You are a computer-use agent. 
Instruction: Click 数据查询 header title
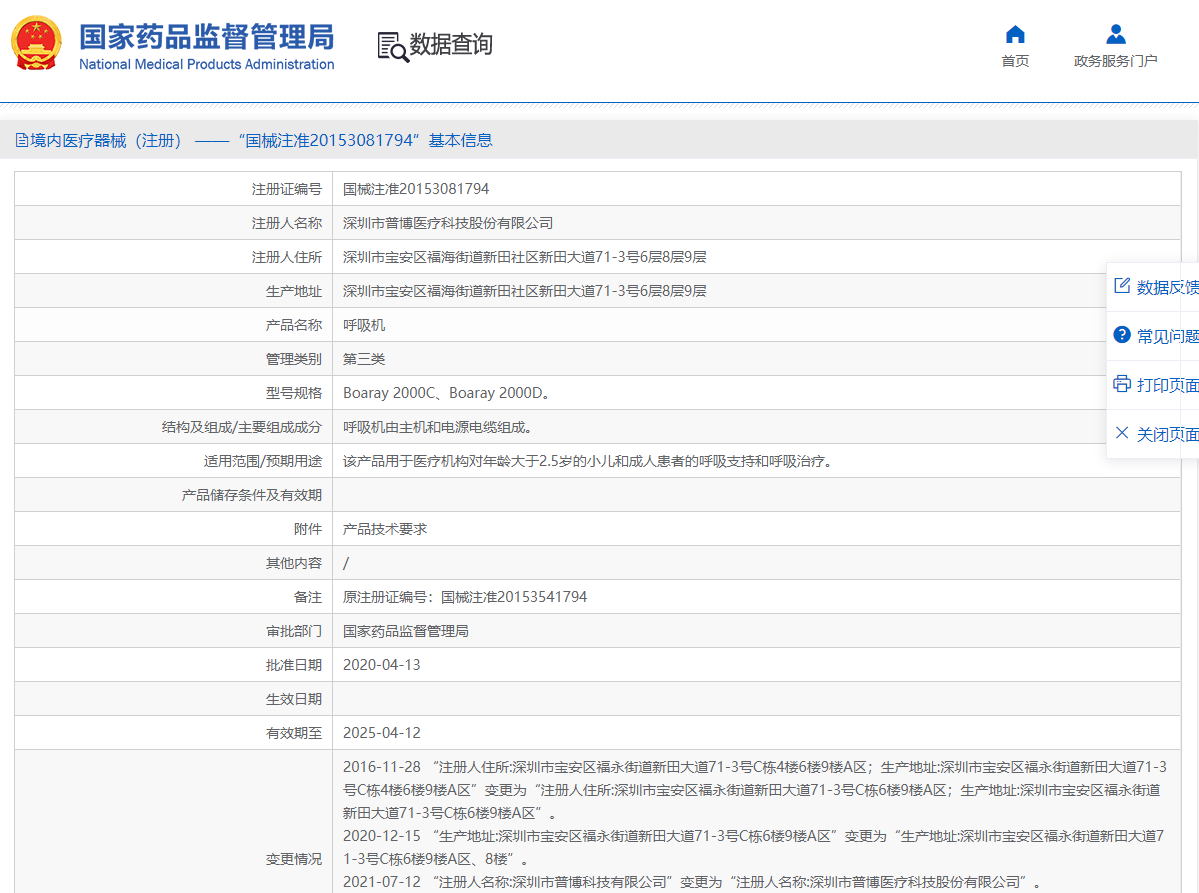(451, 44)
